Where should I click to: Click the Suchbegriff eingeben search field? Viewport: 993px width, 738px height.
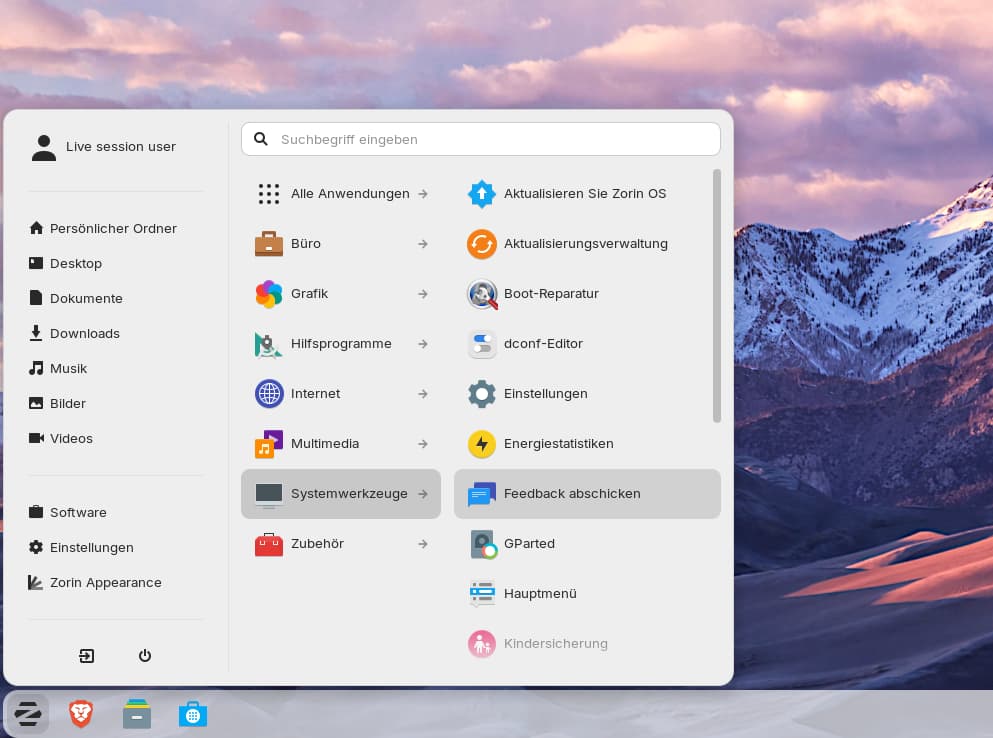[490, 139]
